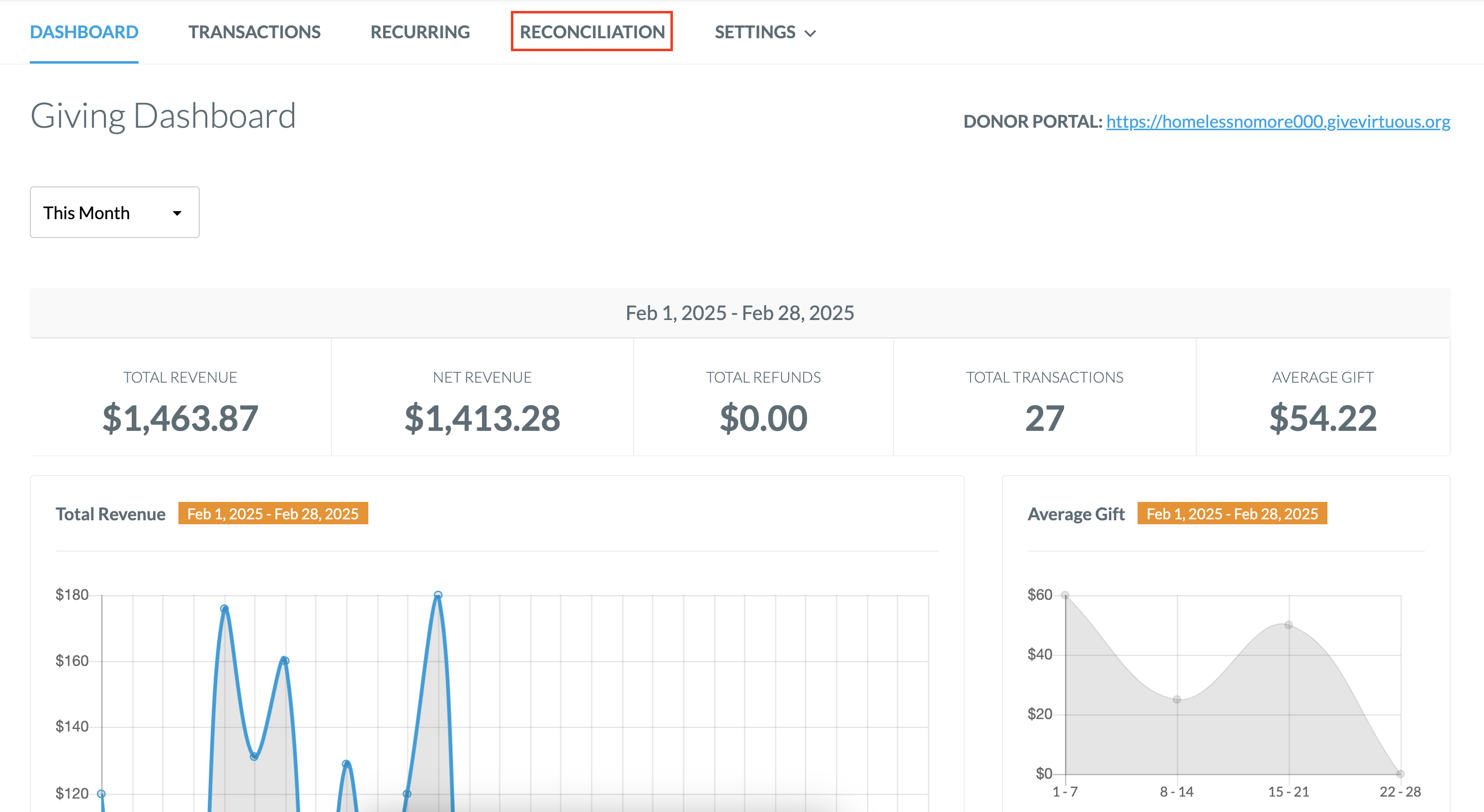Click the first $120 data point at chart start
1484x812 pixels.
click(x=101, y=794)
